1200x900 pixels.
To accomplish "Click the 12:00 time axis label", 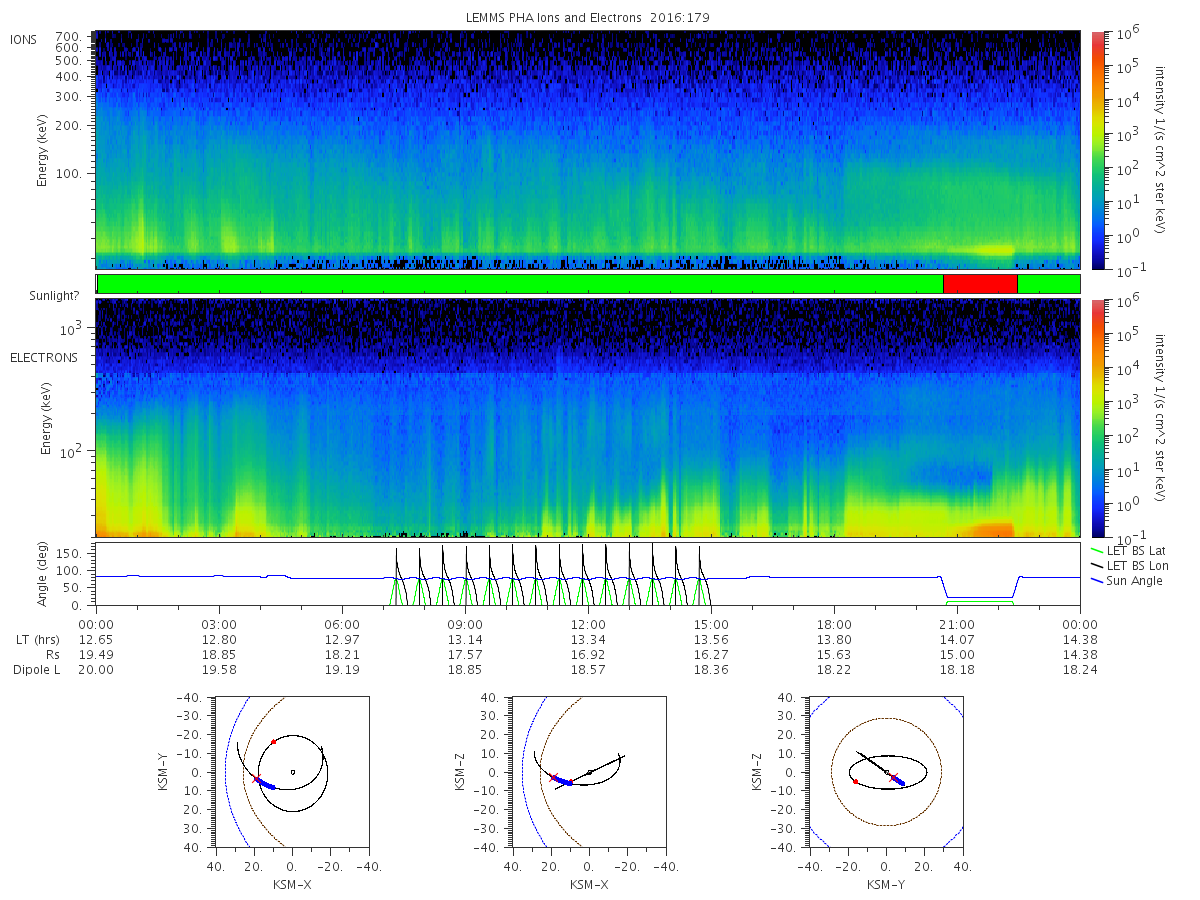I will pyautogui.click(x=588, y=624).
